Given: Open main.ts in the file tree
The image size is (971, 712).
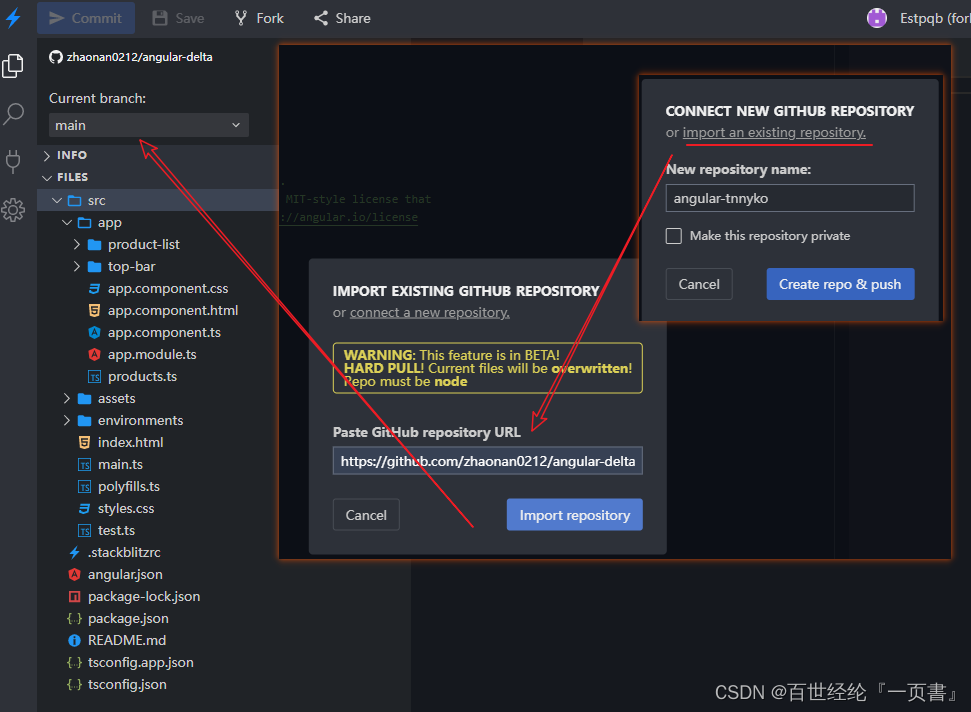Looking at the screenshot, I should coord(121,465).
